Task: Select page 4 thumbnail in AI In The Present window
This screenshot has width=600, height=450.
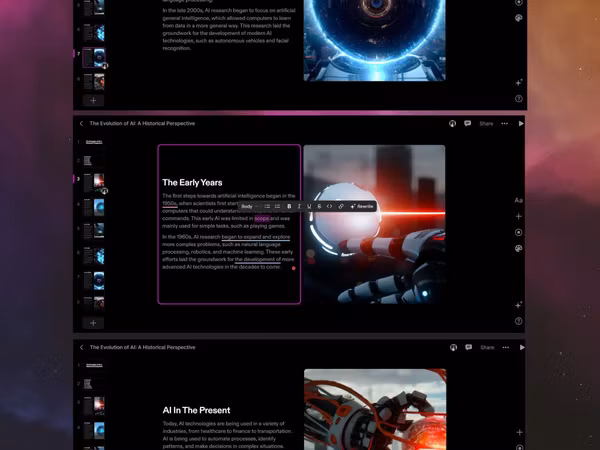Action: [x=94, y=431]
